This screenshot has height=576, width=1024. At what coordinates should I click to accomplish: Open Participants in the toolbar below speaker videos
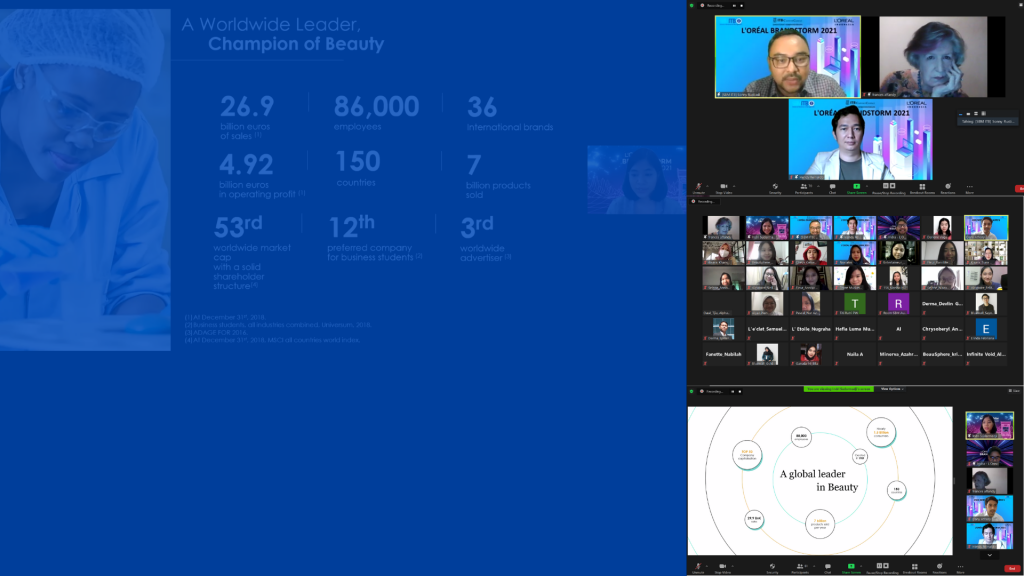tap(802, 187)
